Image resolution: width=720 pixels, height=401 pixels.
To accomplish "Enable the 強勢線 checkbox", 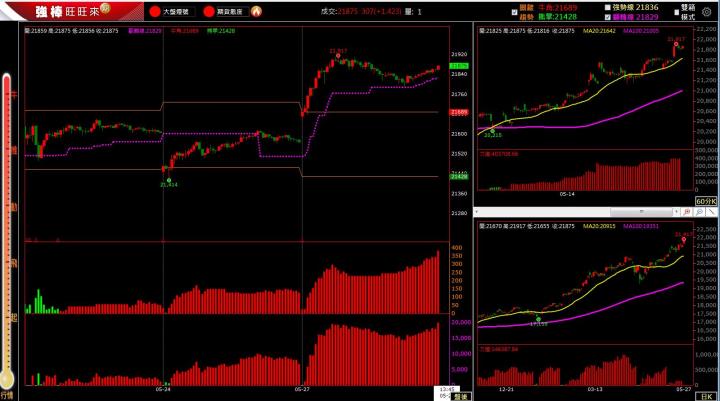I will [x=608, y=6].
